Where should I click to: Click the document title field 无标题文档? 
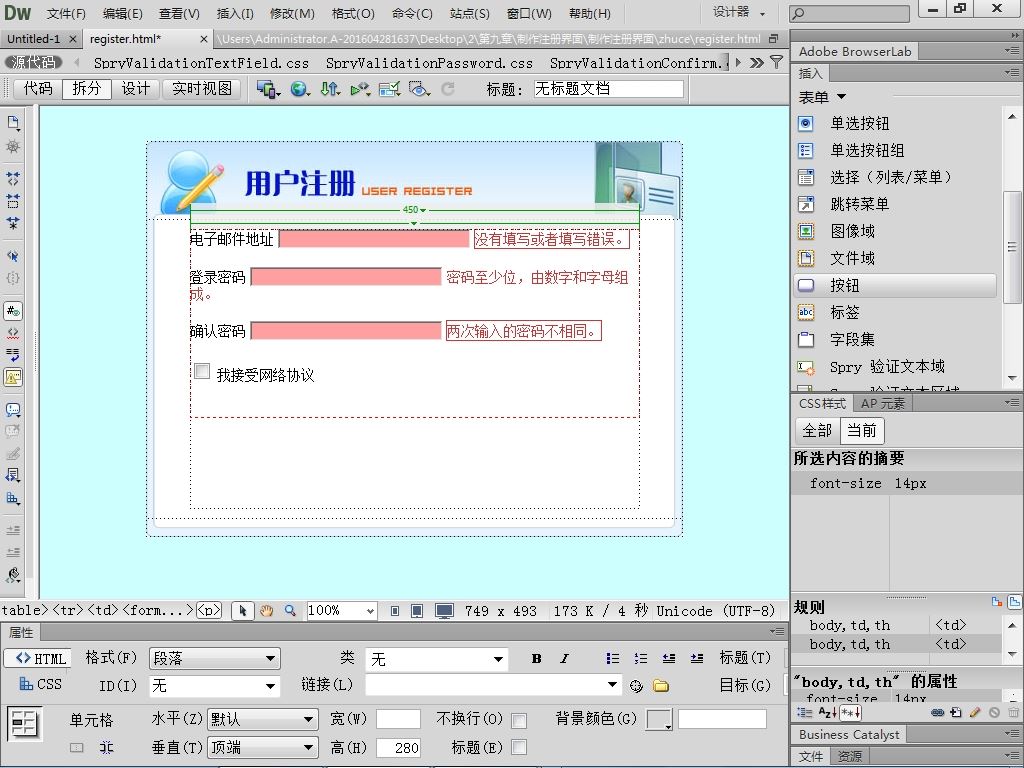(608, 89)
